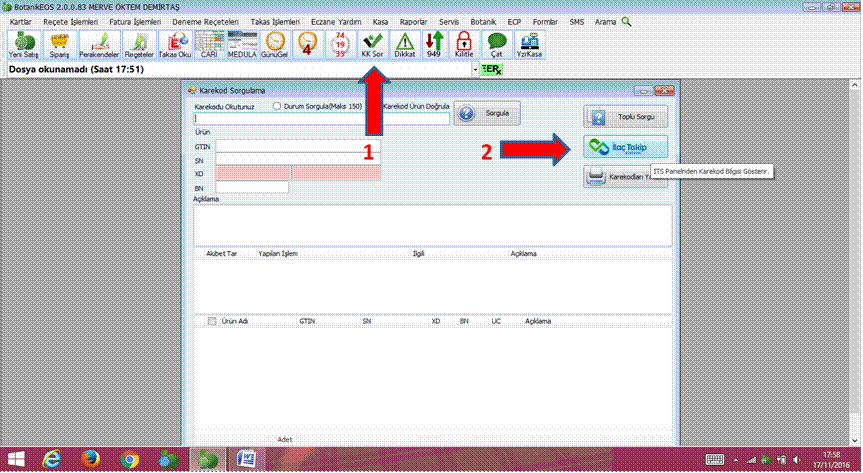This screenshot has width=863, height=473.
Task: Click into the GTIN input field
Action: (x=297, y=146)
